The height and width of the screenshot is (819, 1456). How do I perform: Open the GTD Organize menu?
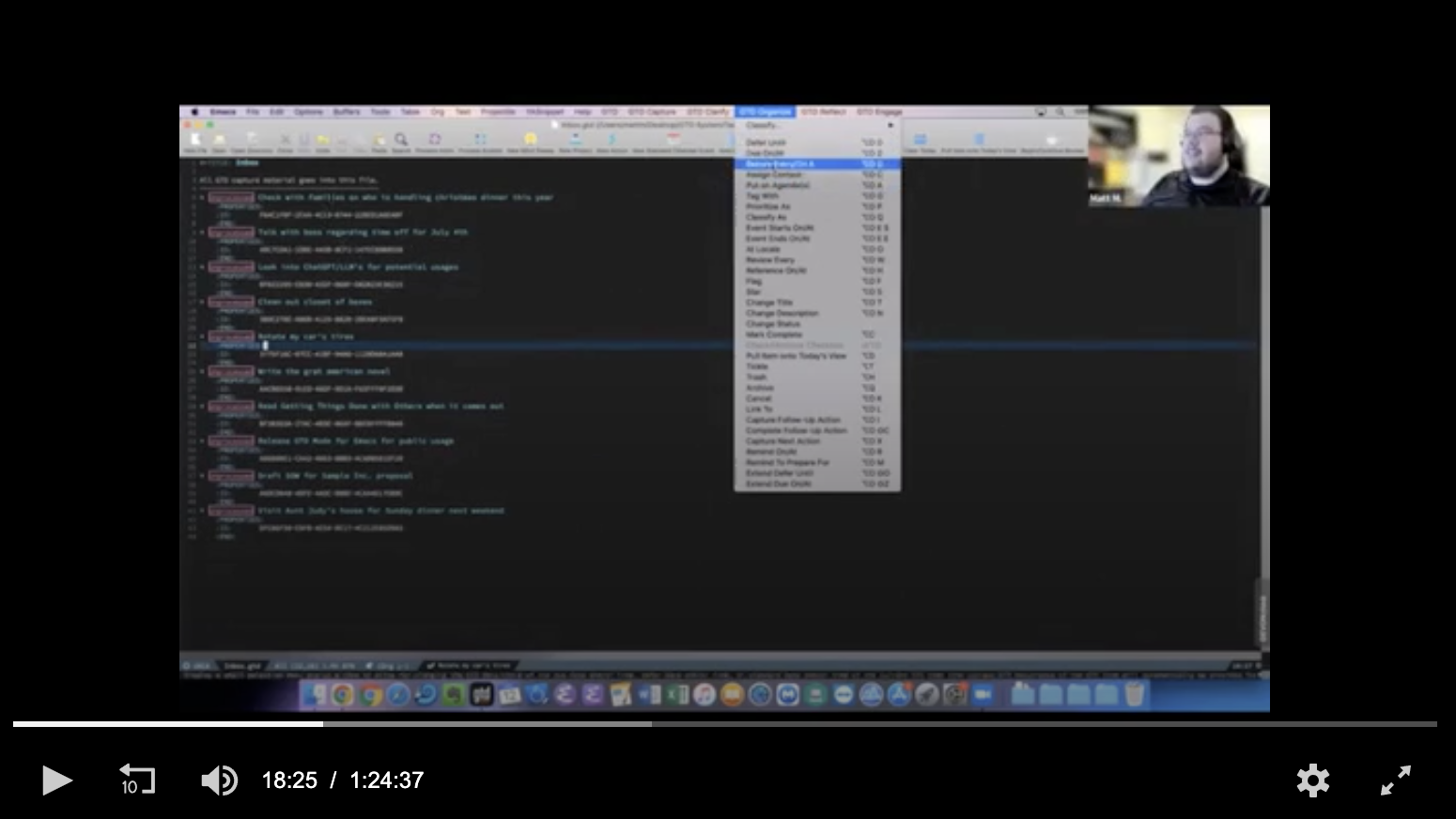[x=765, y=112]
